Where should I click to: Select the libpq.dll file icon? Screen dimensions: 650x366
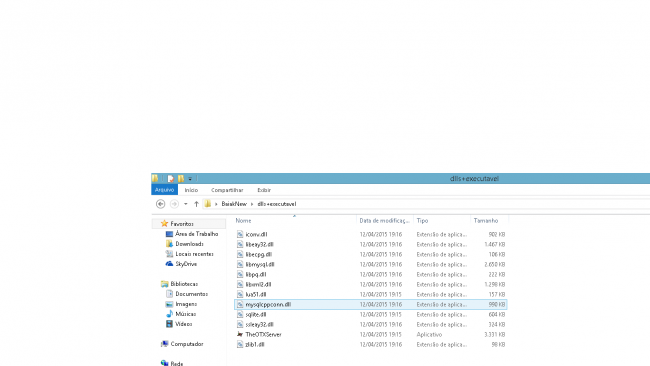pyautogui.click(x=240, y=274)
